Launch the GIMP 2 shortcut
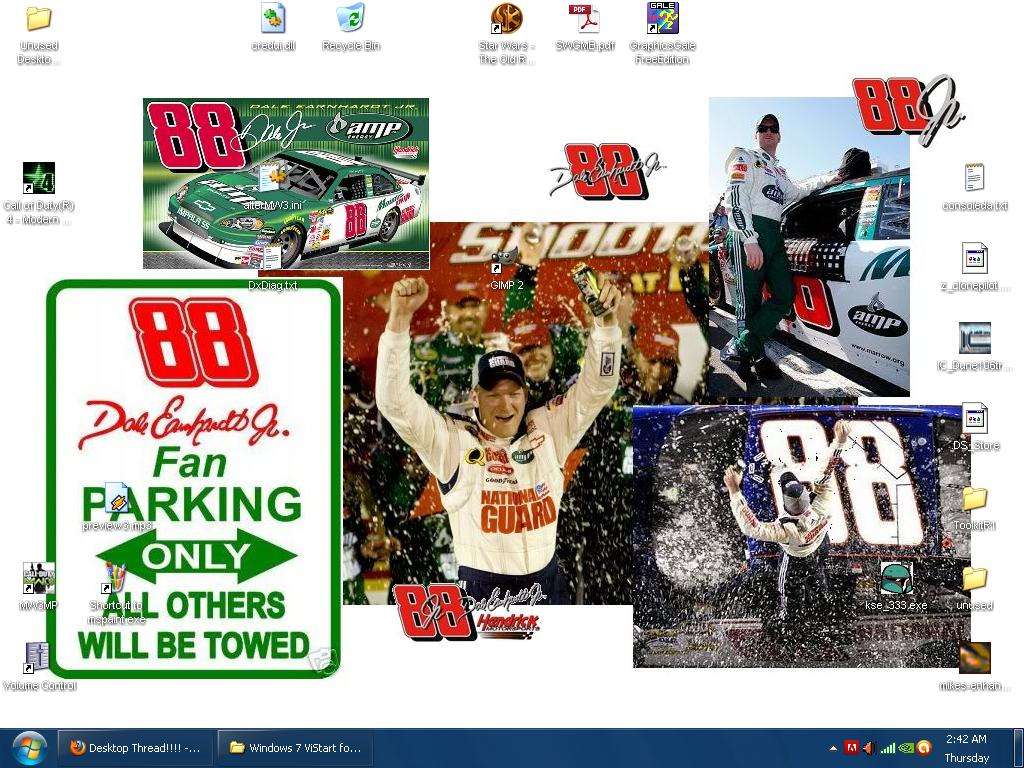Viewport: 1024px width, 768px height. [505, 259]
